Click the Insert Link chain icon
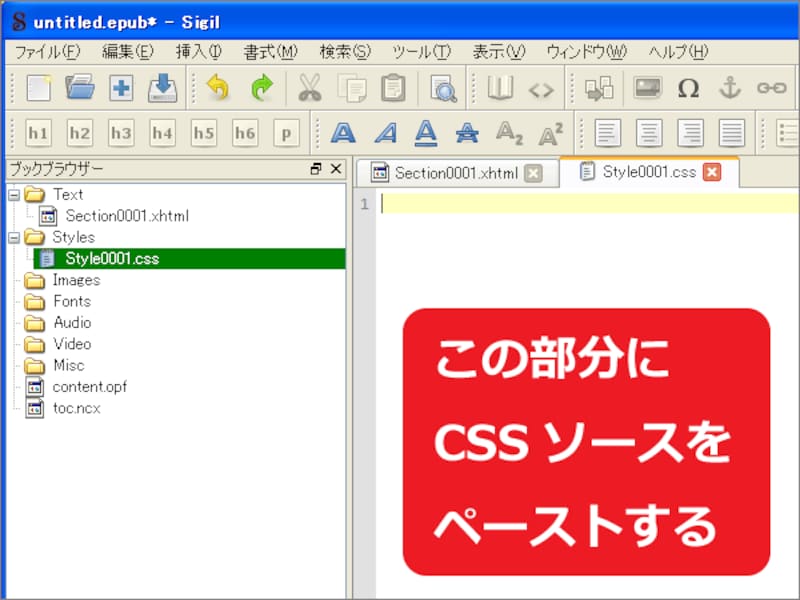The height and width of the screenshot is (600, 800). tap(772, 88)
